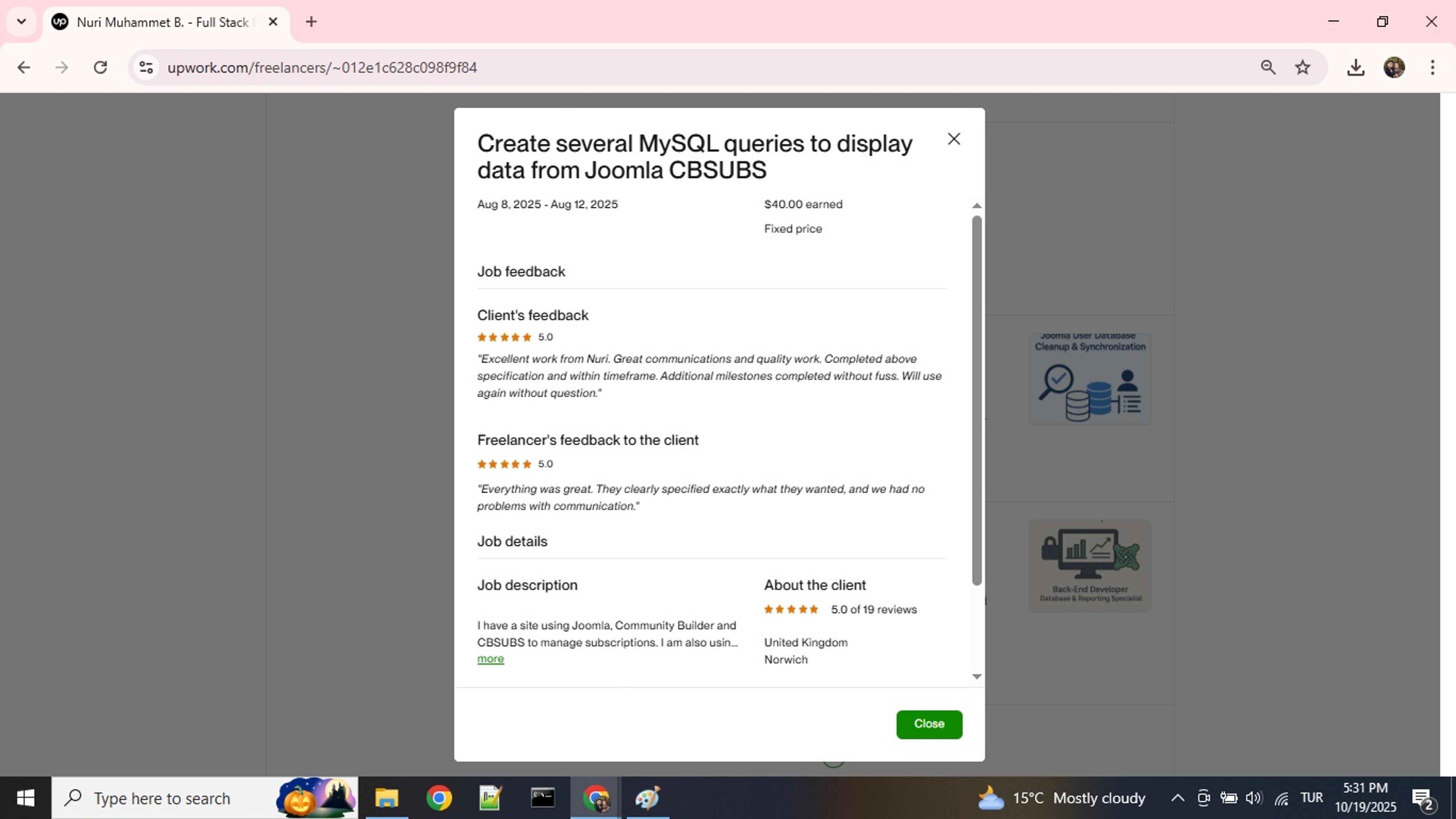
Task: Open Chrome three-dot menu
Action: [x=1432, y=68]
